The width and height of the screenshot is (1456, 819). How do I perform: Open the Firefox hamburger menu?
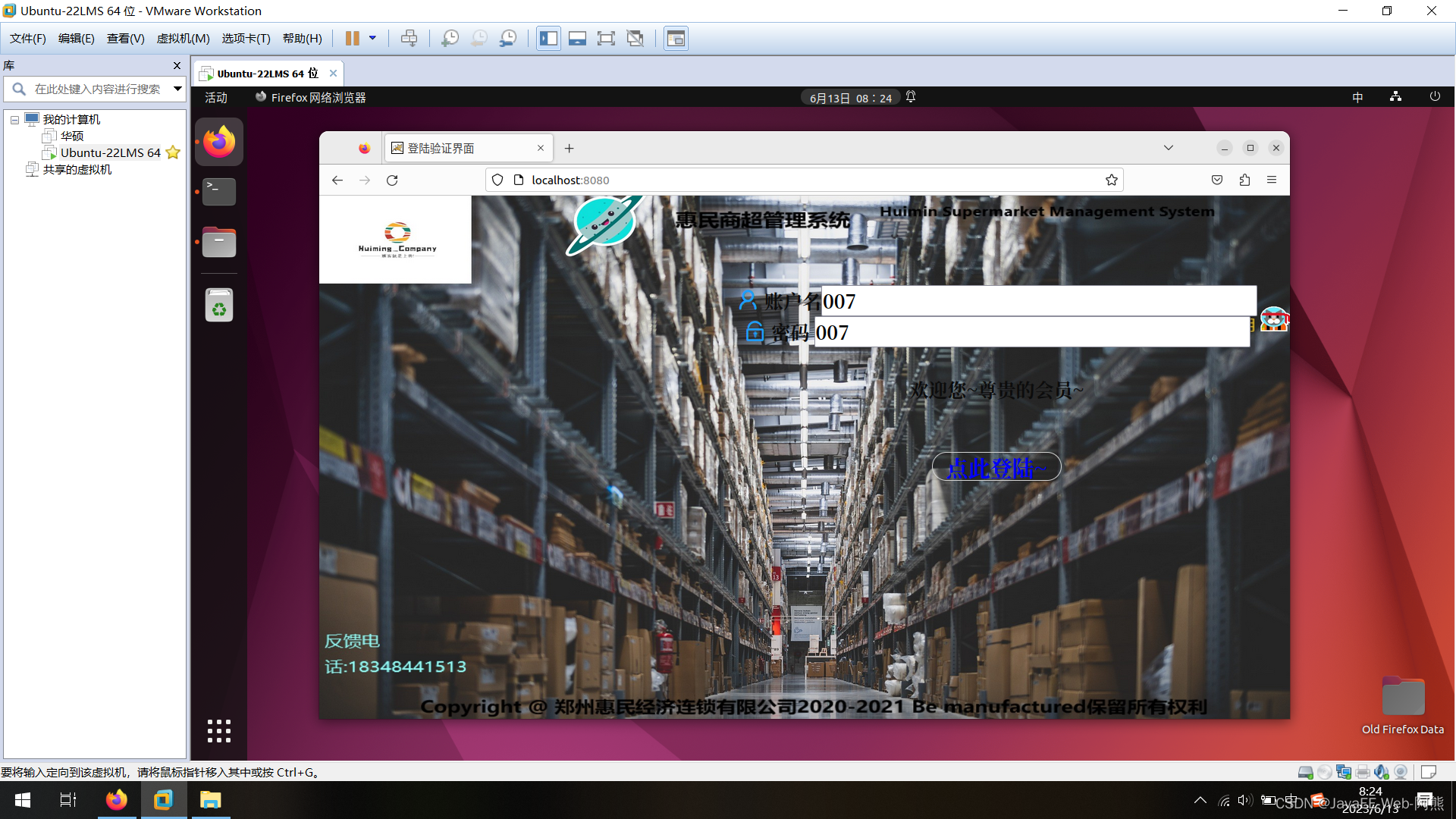[x=1272, y=180]
